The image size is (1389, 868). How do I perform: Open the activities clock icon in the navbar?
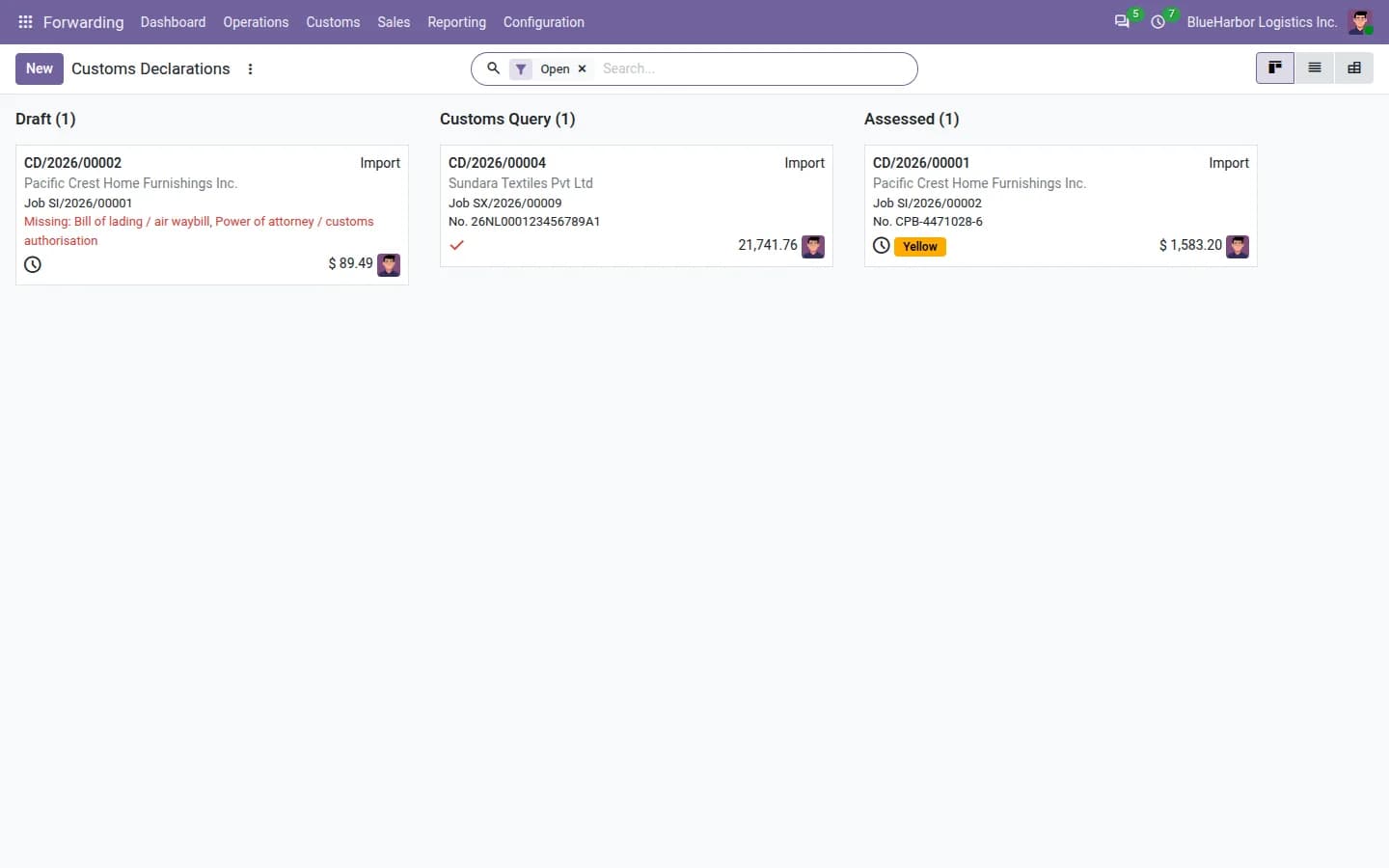[x=1158, y=21]
